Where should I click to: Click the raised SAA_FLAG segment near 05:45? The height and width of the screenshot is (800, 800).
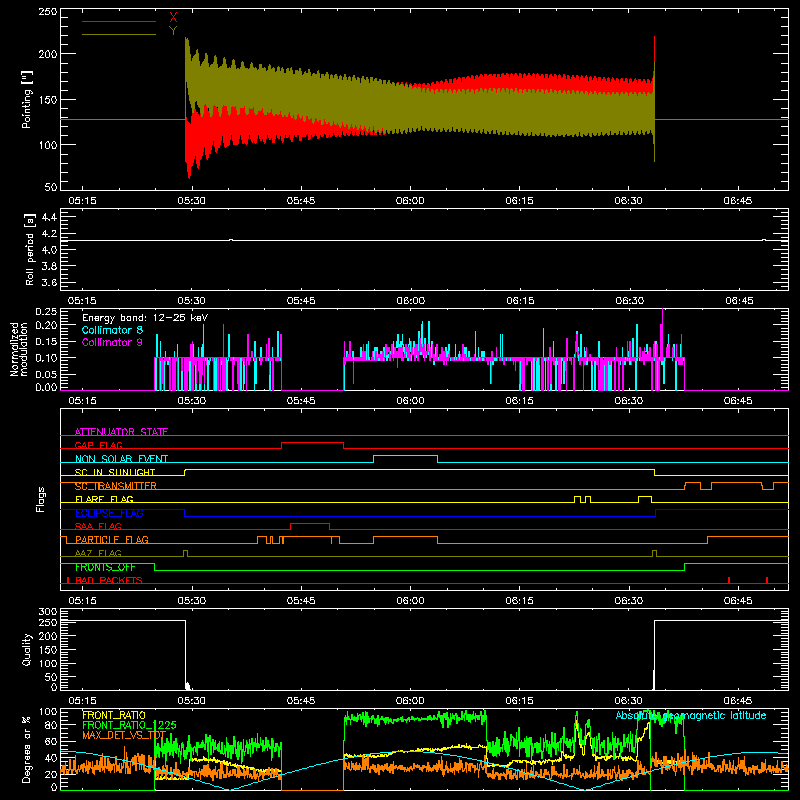[310, 523]
